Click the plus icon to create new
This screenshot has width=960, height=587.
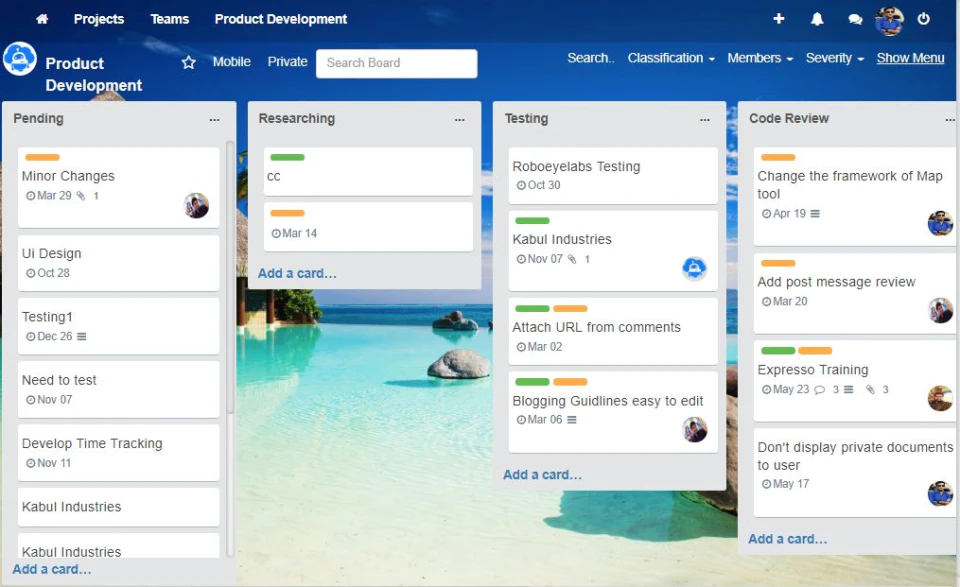tap(779, 19)
